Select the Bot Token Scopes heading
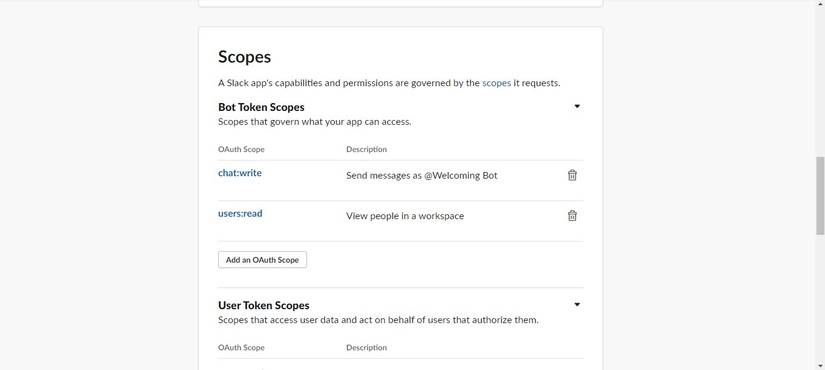 [261, 107]
